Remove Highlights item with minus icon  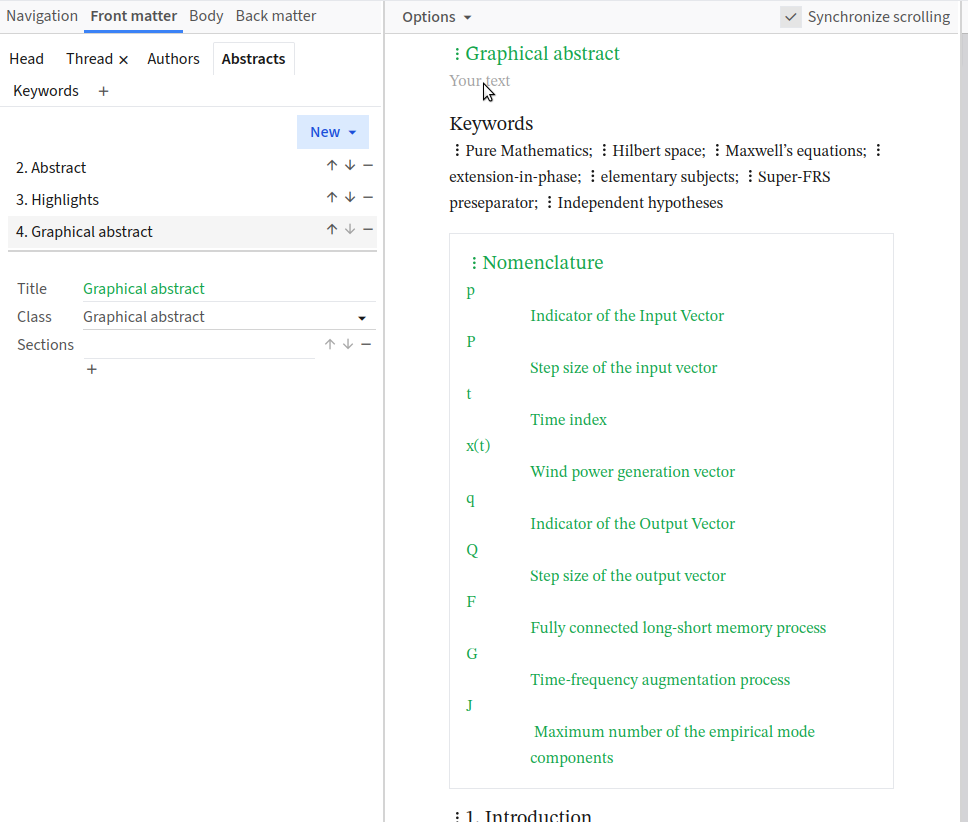point(368,198)
